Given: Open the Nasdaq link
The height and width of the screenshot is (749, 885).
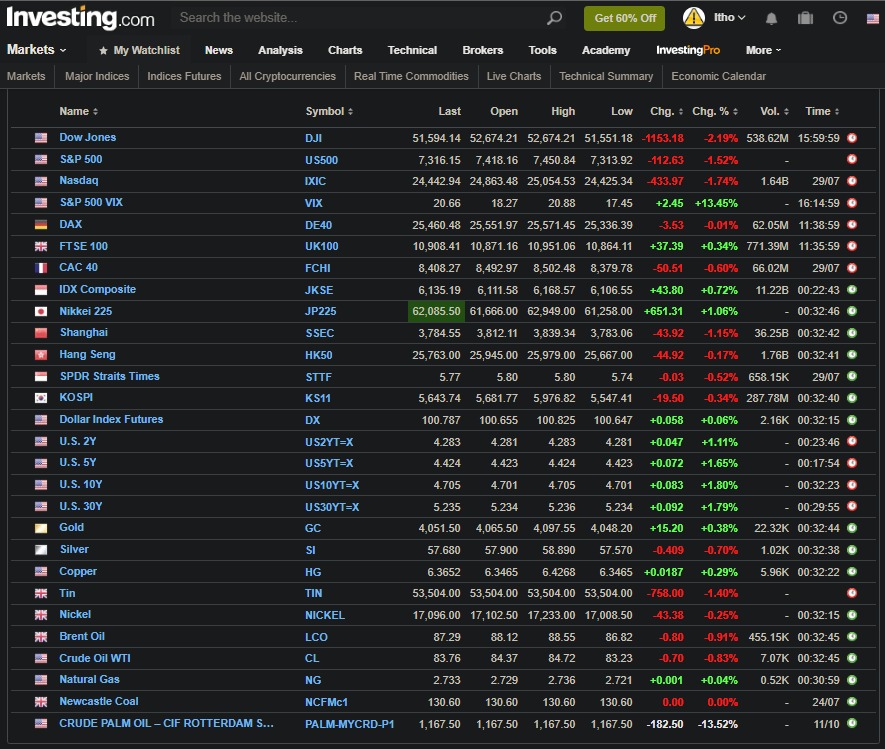Looking at the screenshot, I should click(79, 181).
